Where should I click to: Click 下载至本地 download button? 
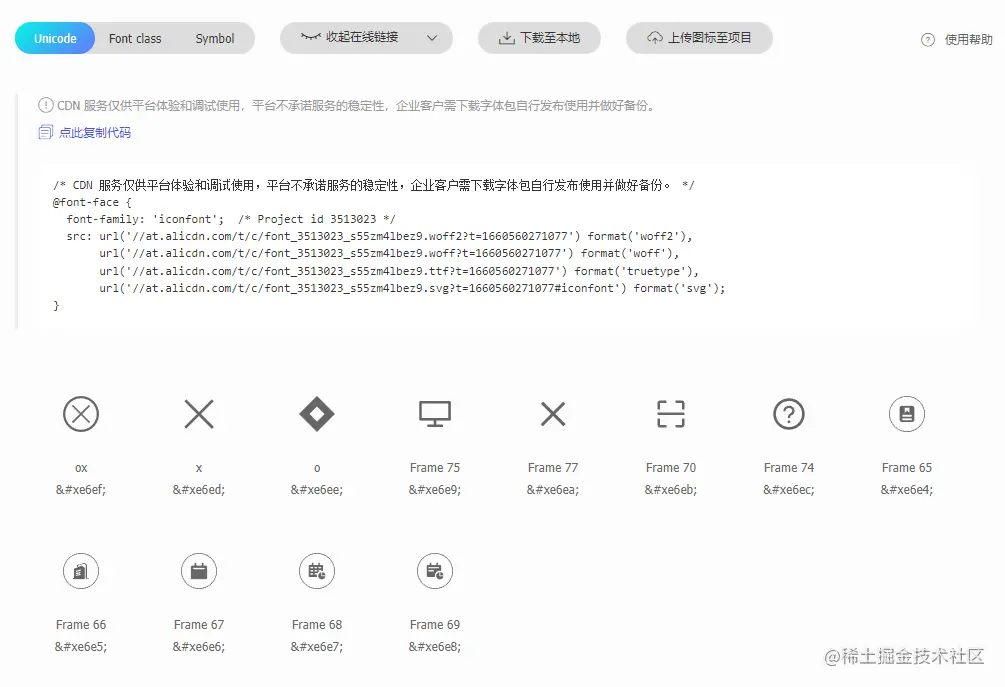click(539, 38)
